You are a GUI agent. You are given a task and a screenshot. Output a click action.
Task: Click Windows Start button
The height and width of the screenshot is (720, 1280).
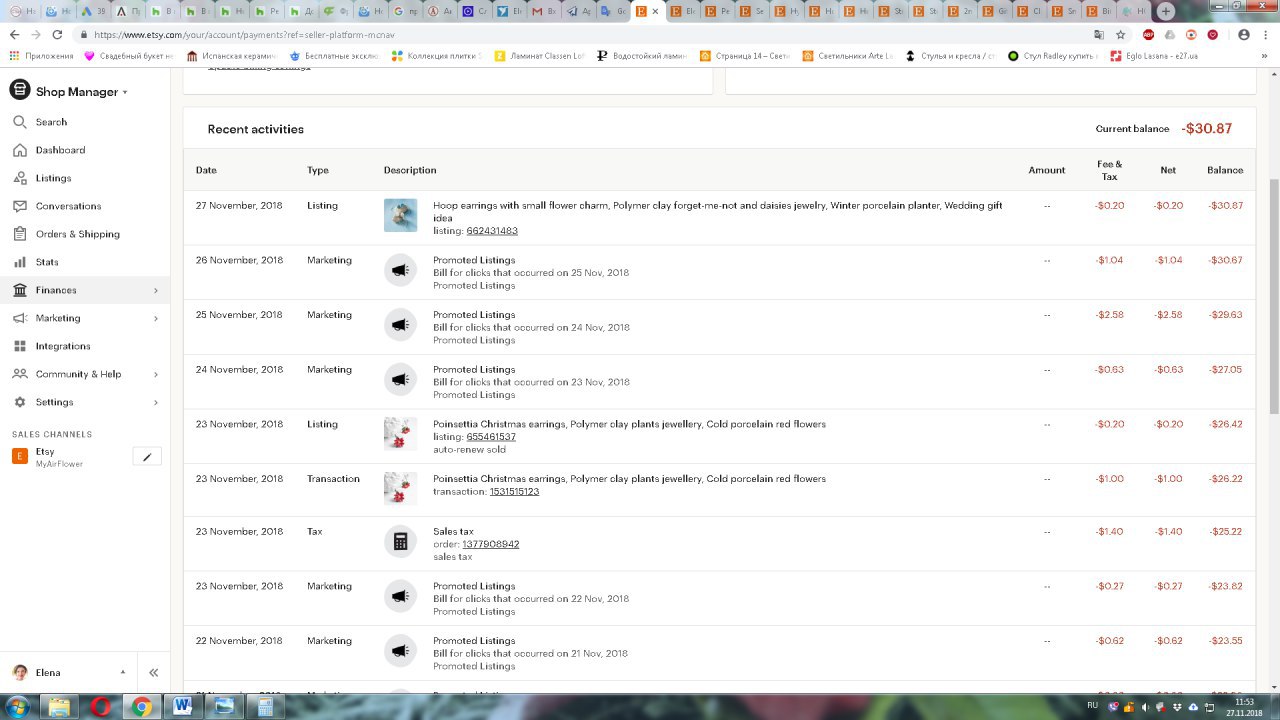tap(17, 706)
